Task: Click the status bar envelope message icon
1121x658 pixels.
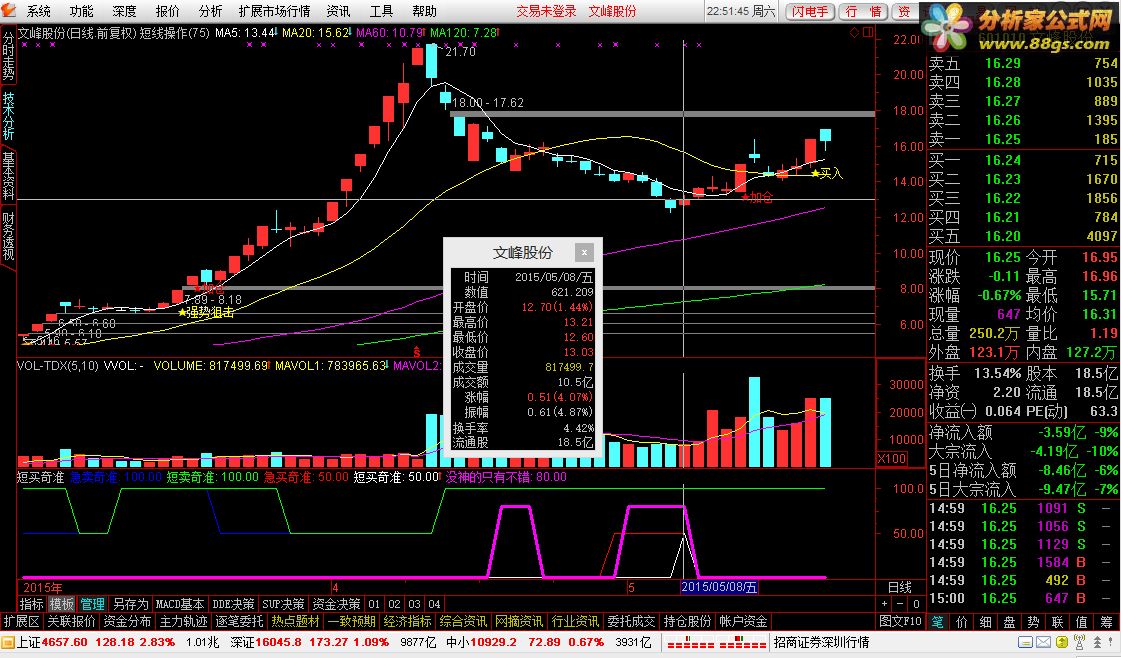Action: coord(1043,642)
